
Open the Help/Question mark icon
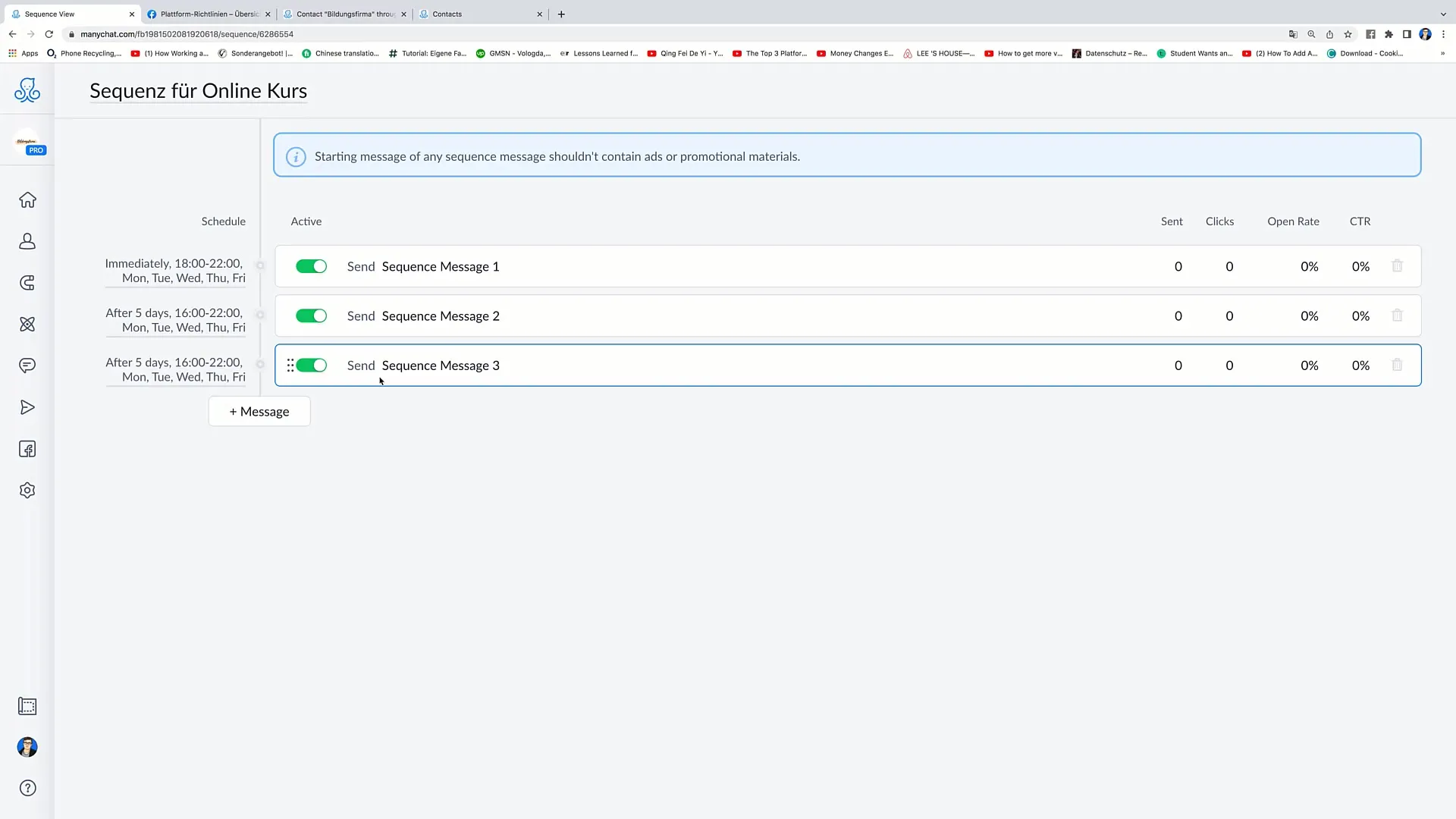coord(27,789)
